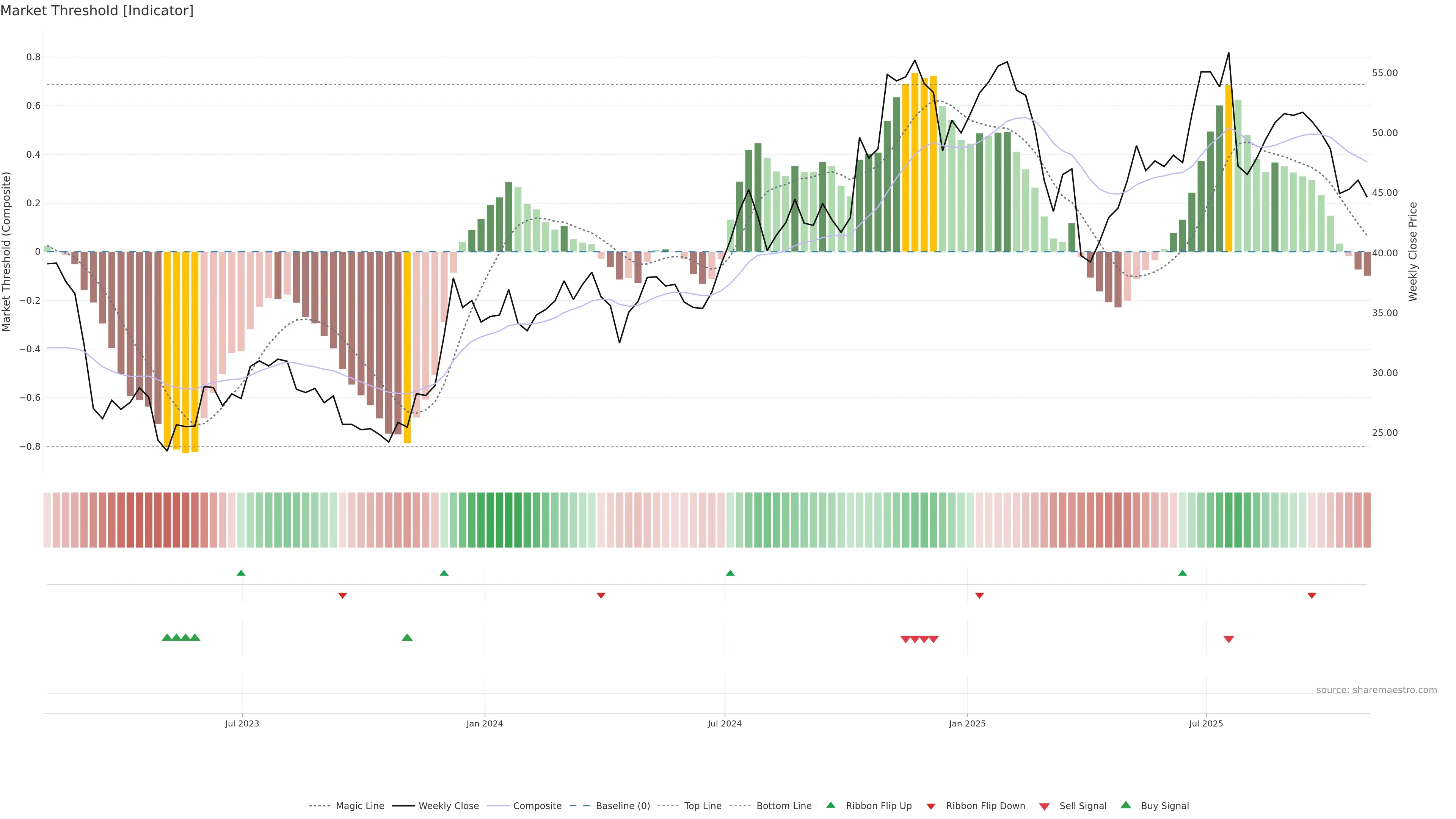
Task: Hide the Composite line via legend
Action: pos(537,806)
